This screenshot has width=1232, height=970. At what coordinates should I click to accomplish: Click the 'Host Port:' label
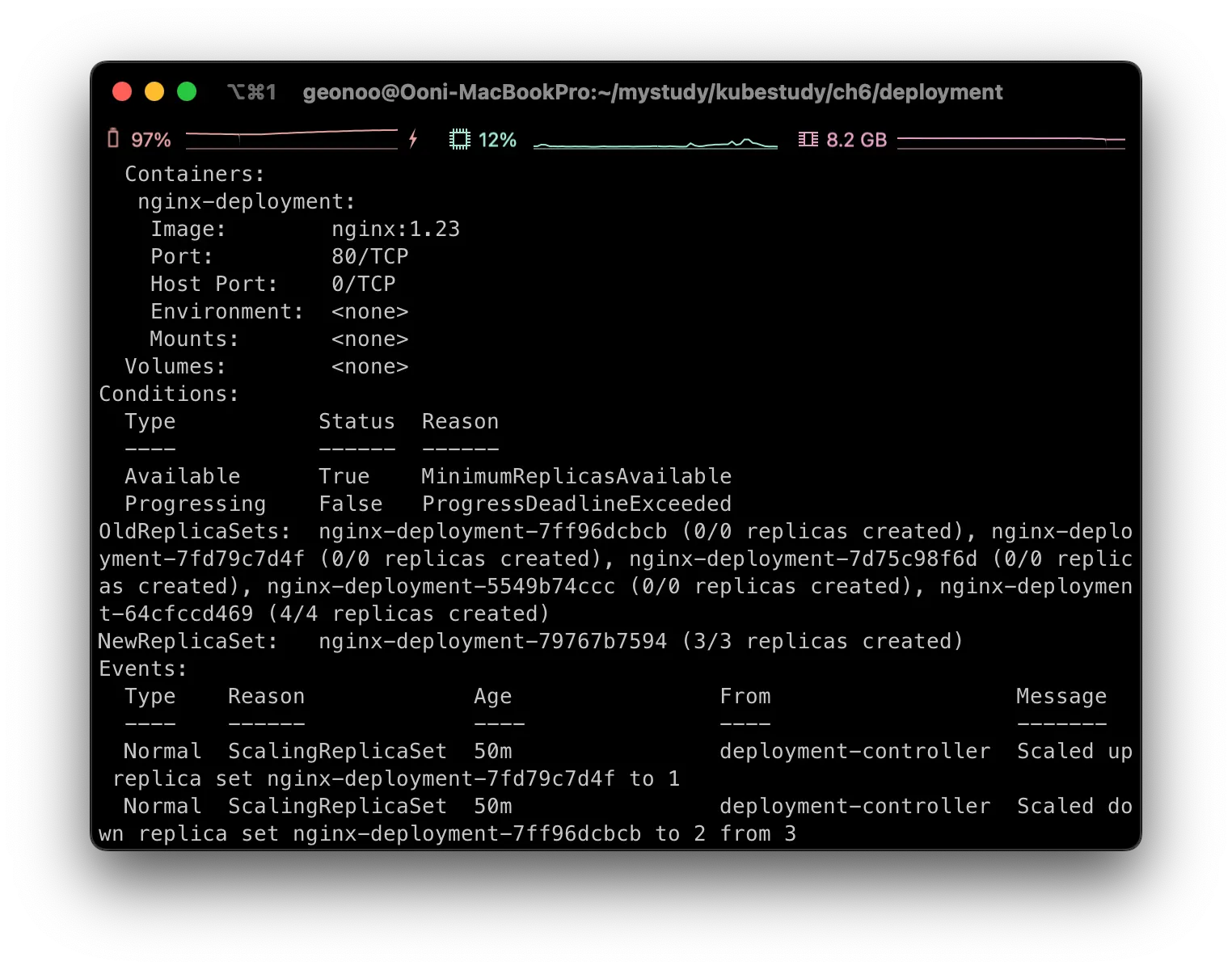click(x=214, y=284)
